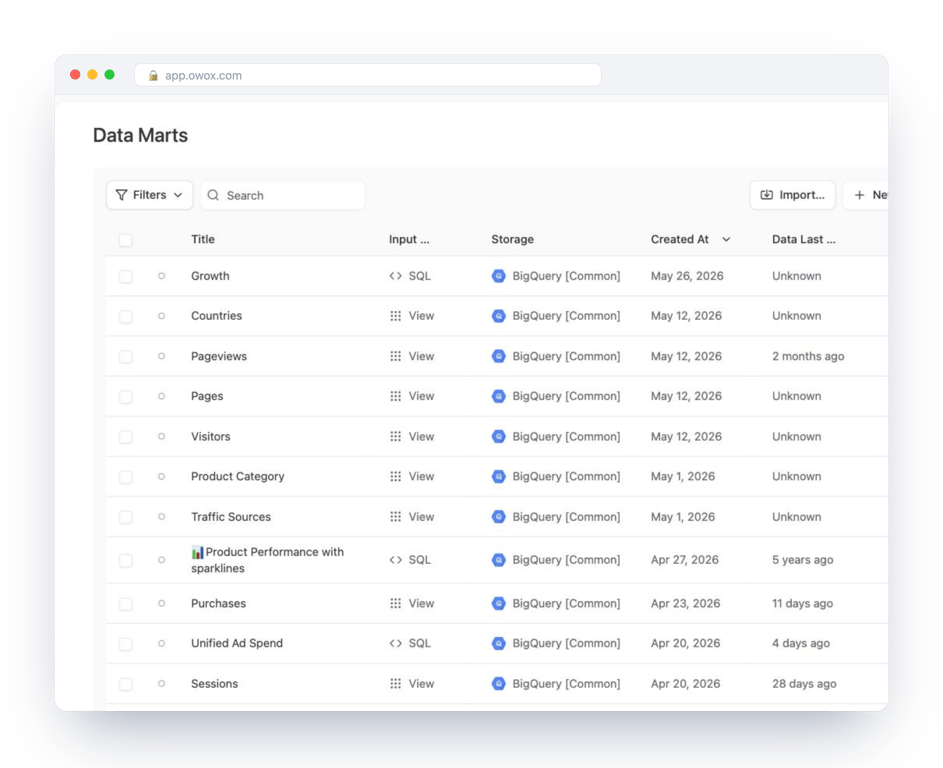Click the BigQuery icon in Traffic Sources row
This screenshot has height=768, width=943.
[x=499, y=517]
